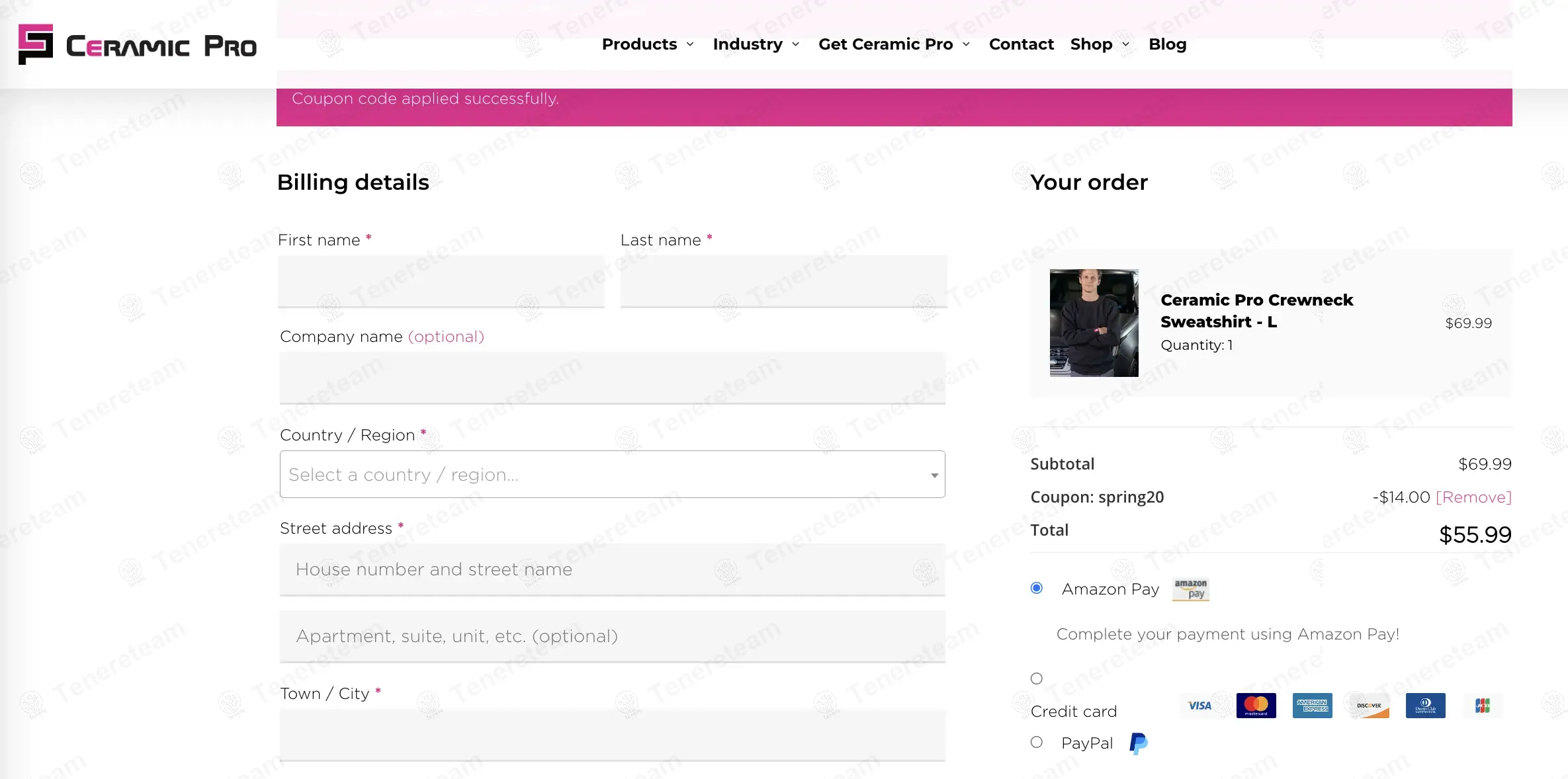Select the Amazon Pay radio button
1568x779 pixels.
tap(1037, 588)
